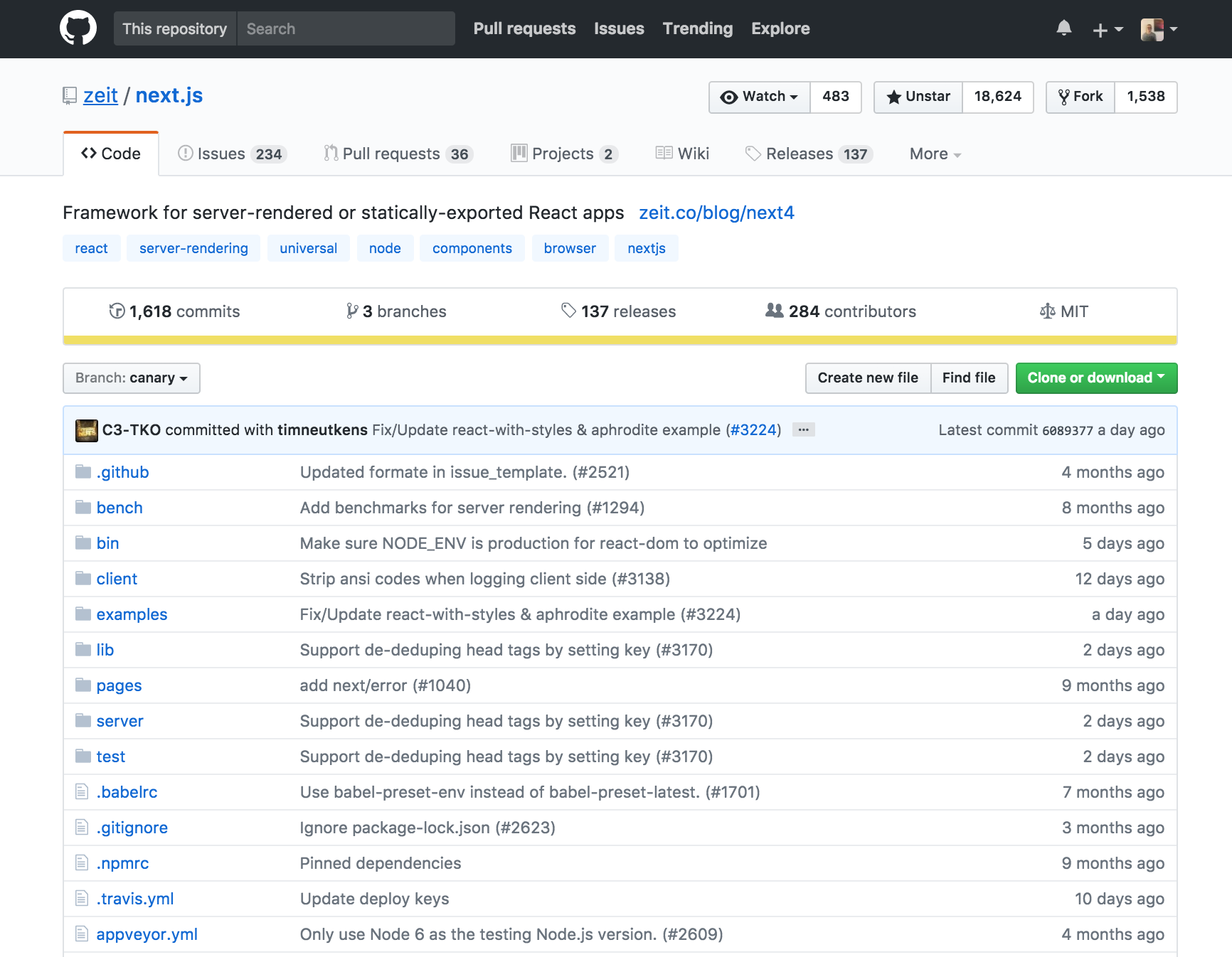Viewport: 1232px width, 957px height.
Task: Unstar the next.js repository
Action: [918, 97]
